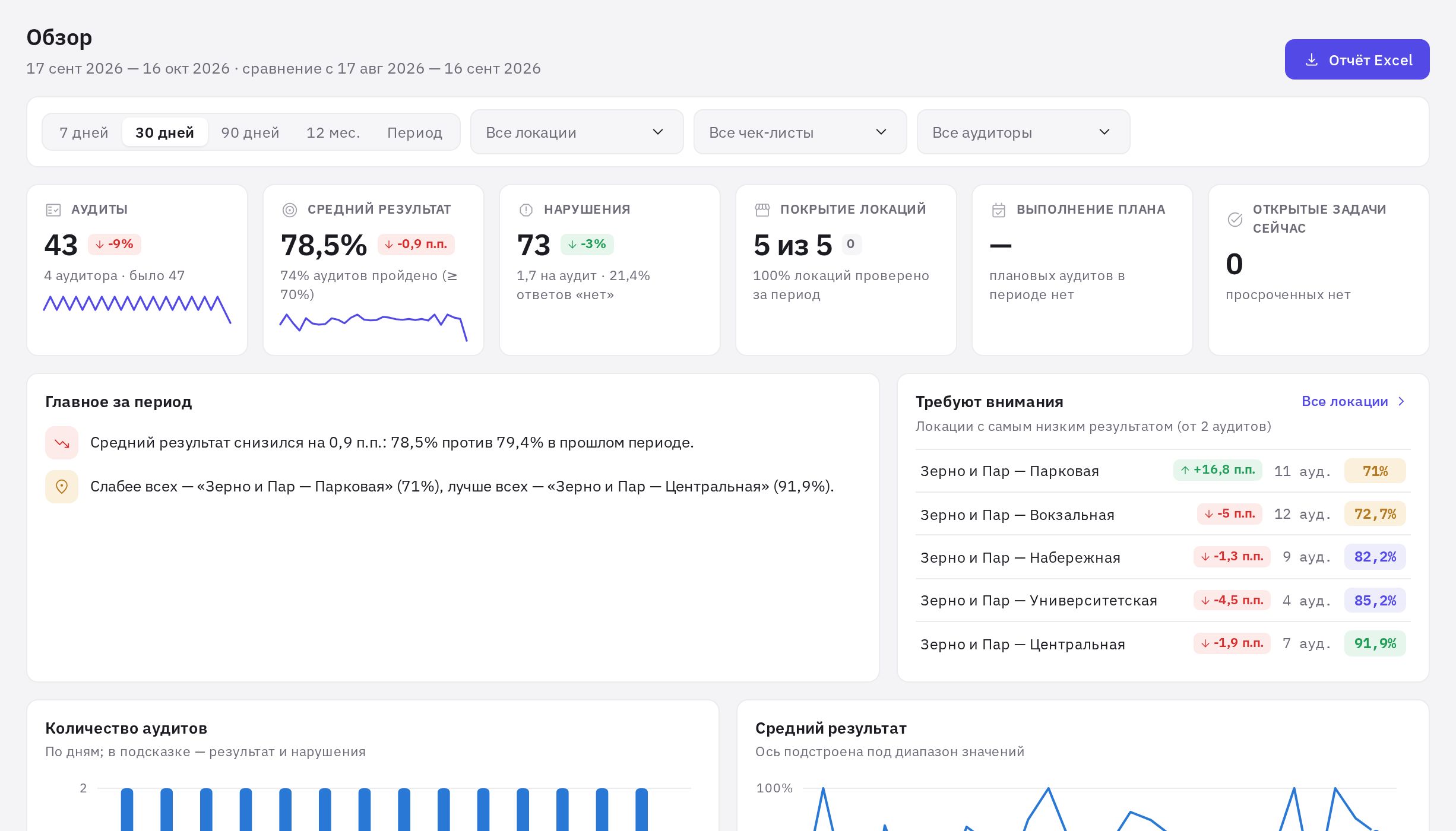1456x831 pixels.
Task: Open the Зерно и Пар — Вокзальная row
Action: click(x=1163, y=514)
